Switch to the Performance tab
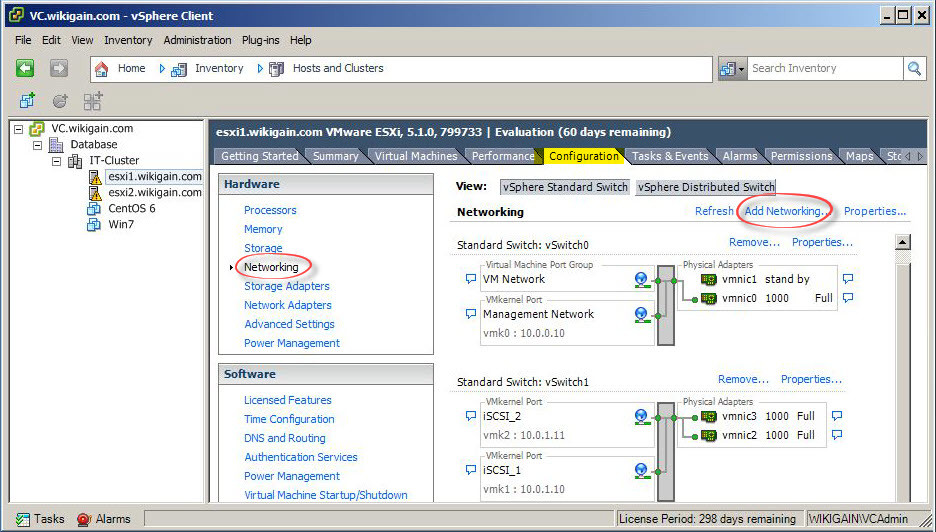This screenshot has height=532, width=936. pos(503,156)
